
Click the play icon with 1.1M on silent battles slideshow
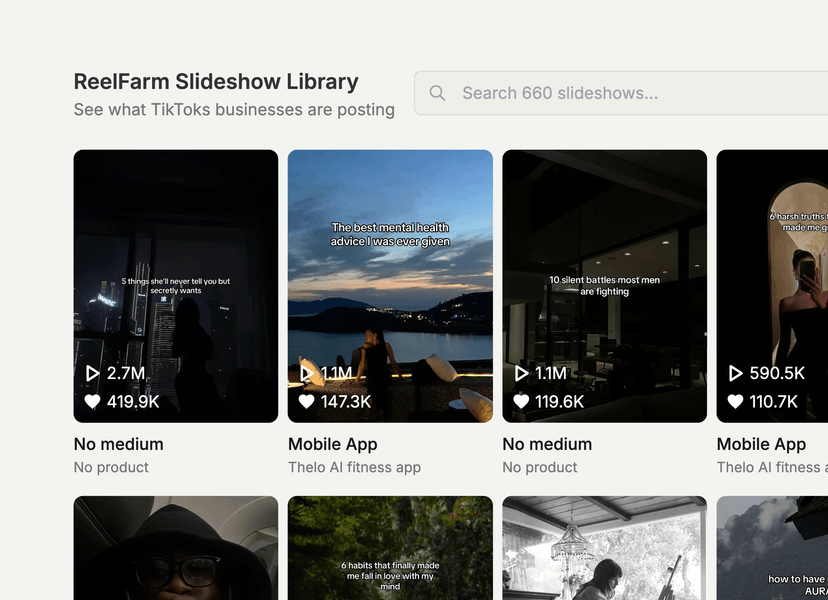pyautogui.click(x=521, y=372)
